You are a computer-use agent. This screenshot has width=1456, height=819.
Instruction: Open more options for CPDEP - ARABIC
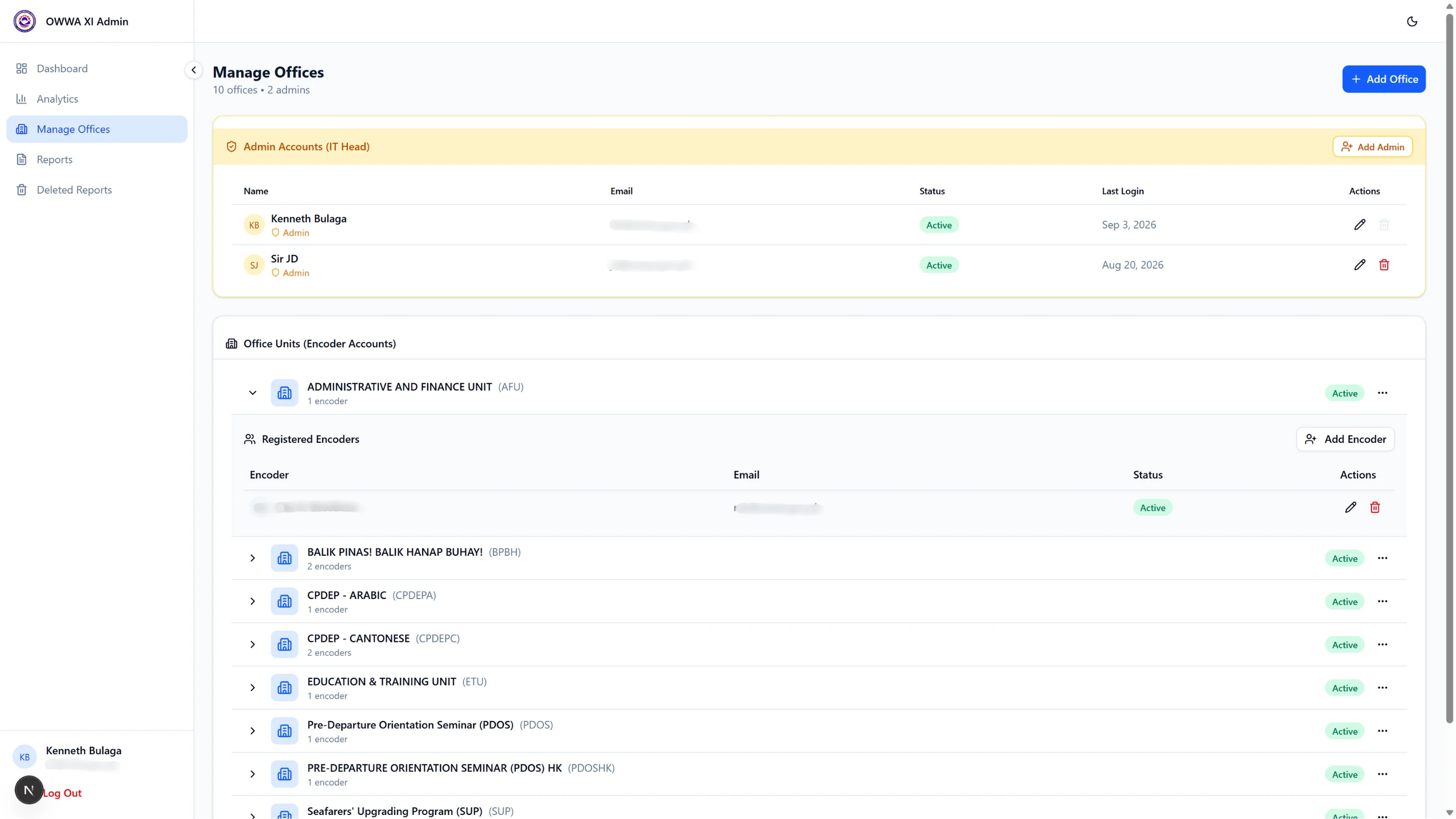(x=1383, y=602)
